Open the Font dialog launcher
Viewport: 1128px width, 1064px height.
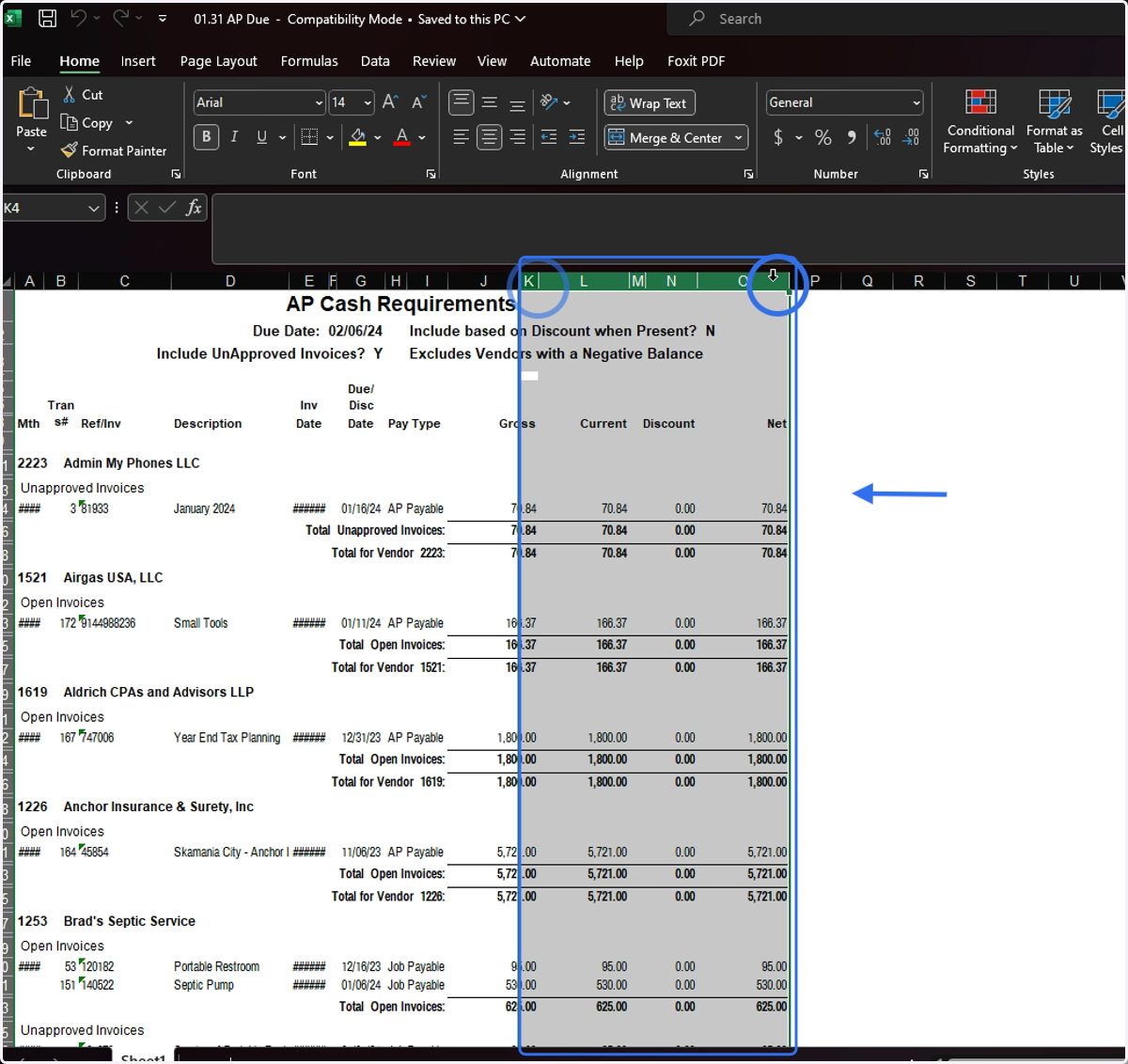coord(431,174)
